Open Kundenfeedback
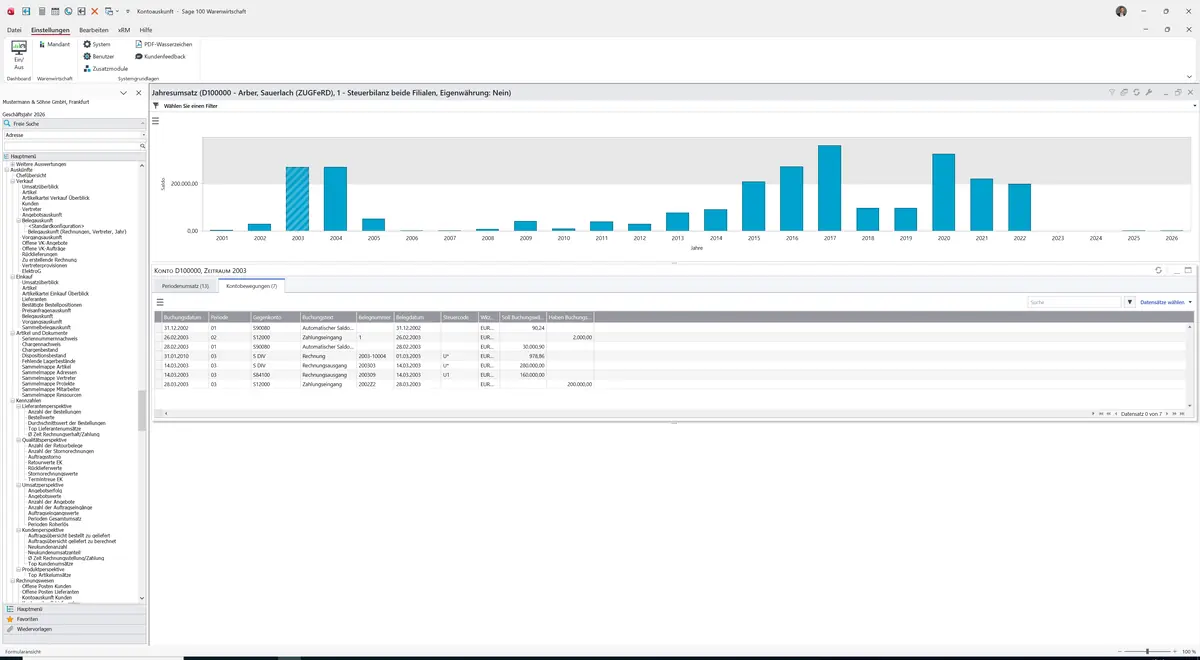 [159, 57]
